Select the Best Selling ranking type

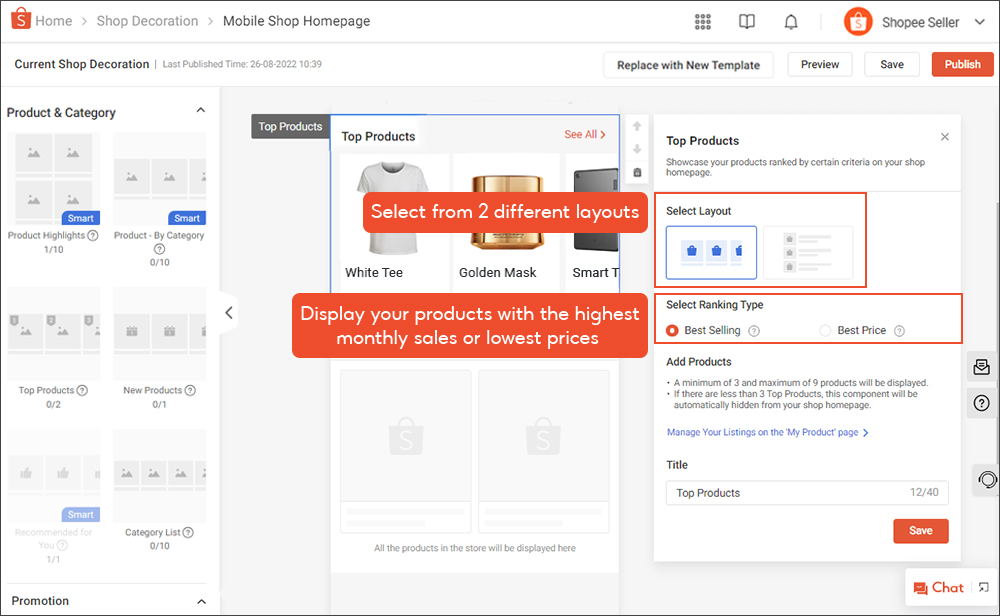(x=673, y=330)
